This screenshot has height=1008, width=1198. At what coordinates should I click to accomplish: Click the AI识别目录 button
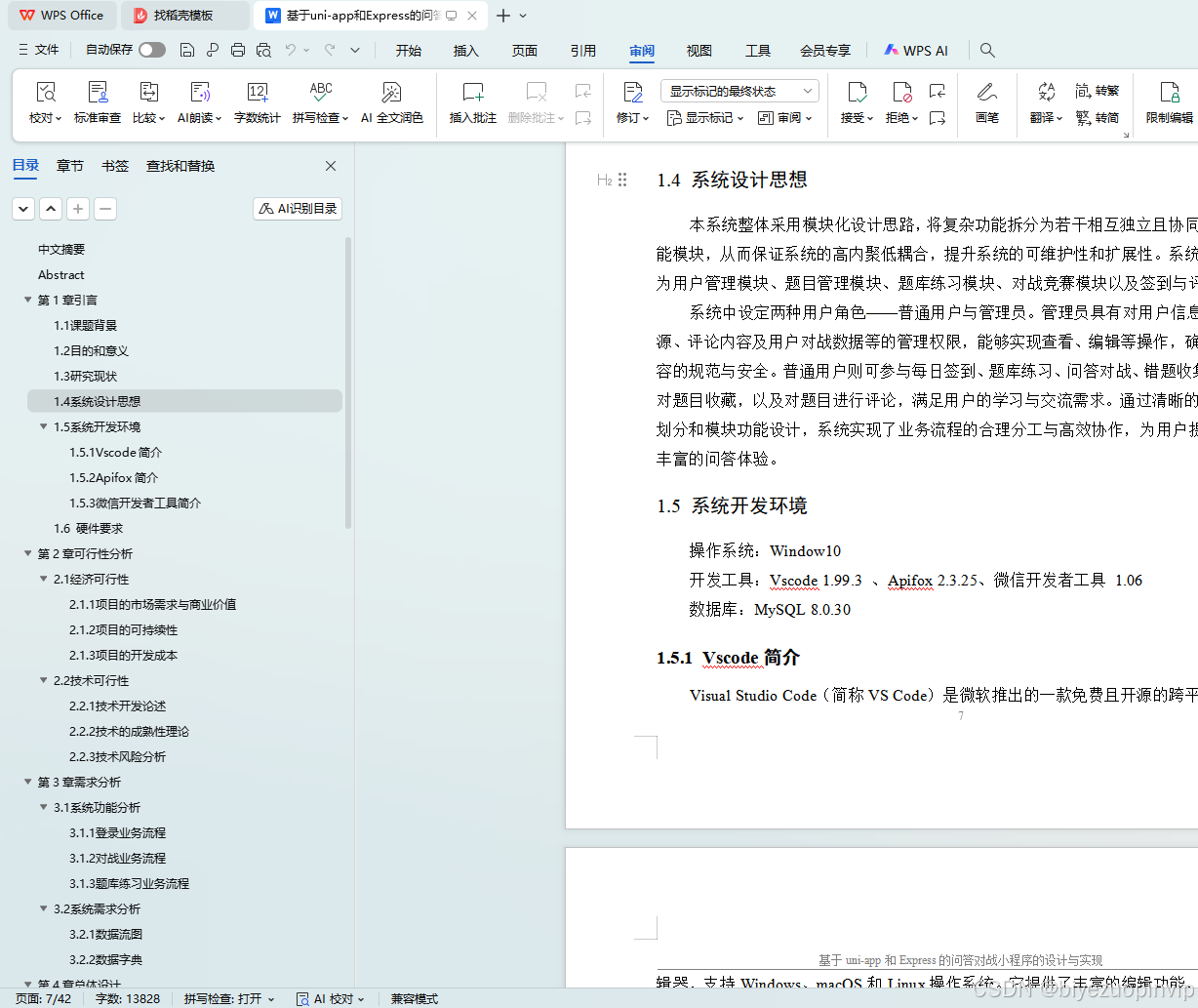pos(298,208)
